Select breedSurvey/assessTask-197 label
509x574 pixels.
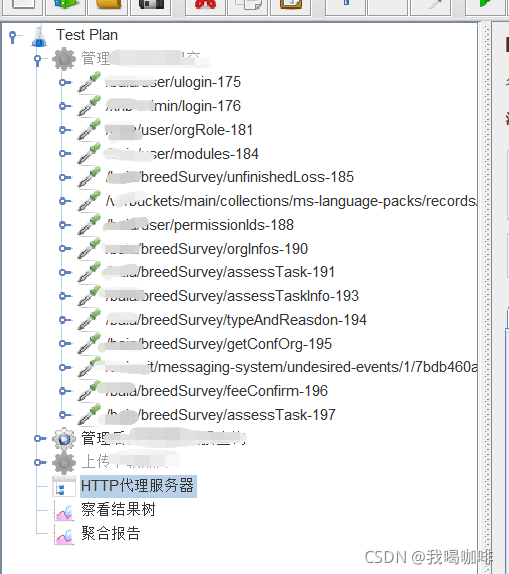tap(220, 415)
